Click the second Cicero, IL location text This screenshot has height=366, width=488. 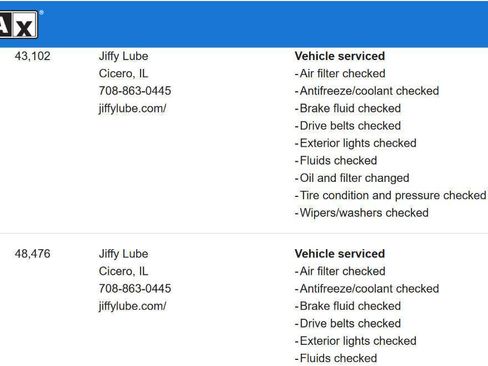coord(123,271)
